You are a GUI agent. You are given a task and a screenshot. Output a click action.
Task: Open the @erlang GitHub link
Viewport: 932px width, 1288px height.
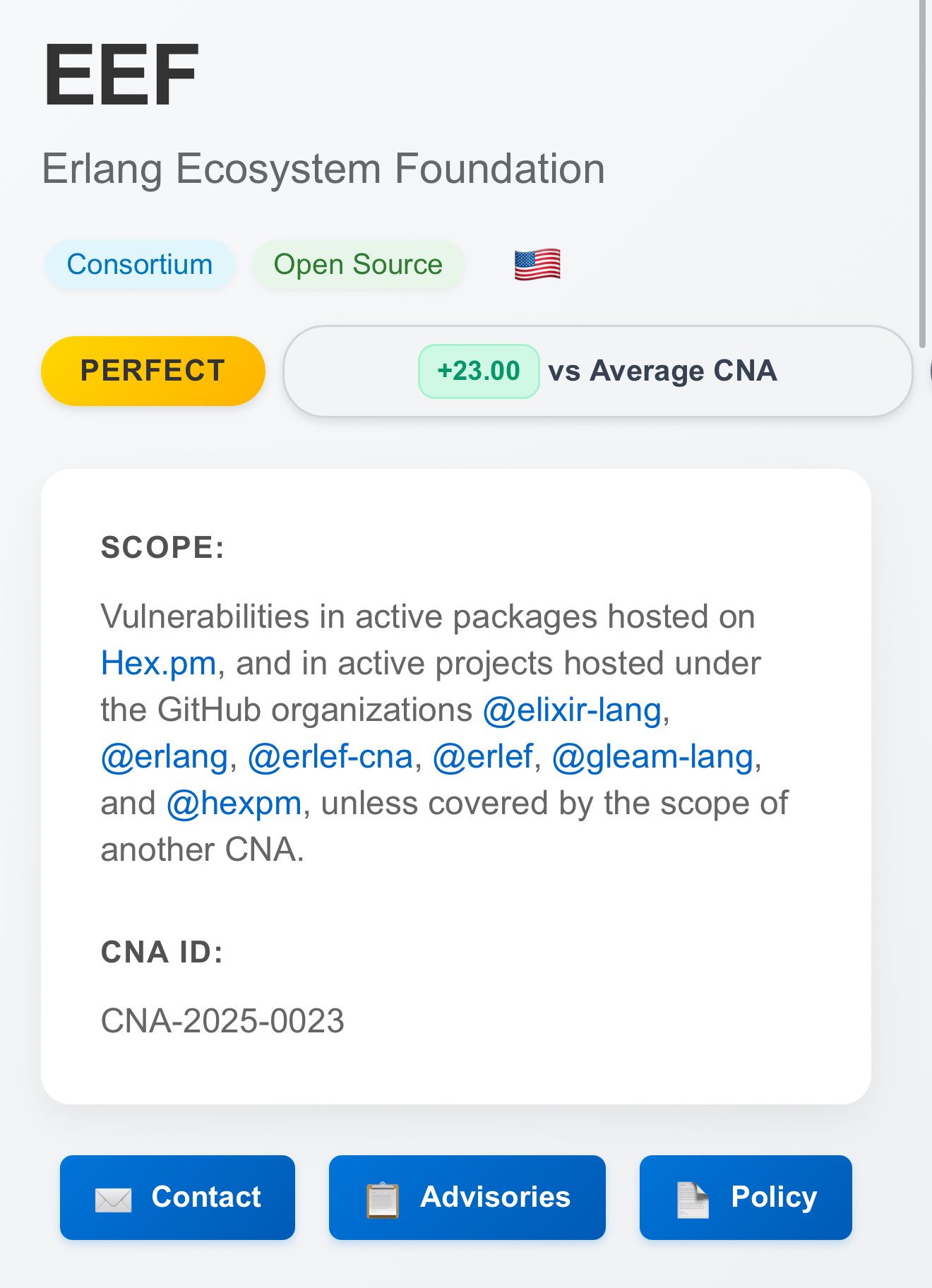click(164, 757)
